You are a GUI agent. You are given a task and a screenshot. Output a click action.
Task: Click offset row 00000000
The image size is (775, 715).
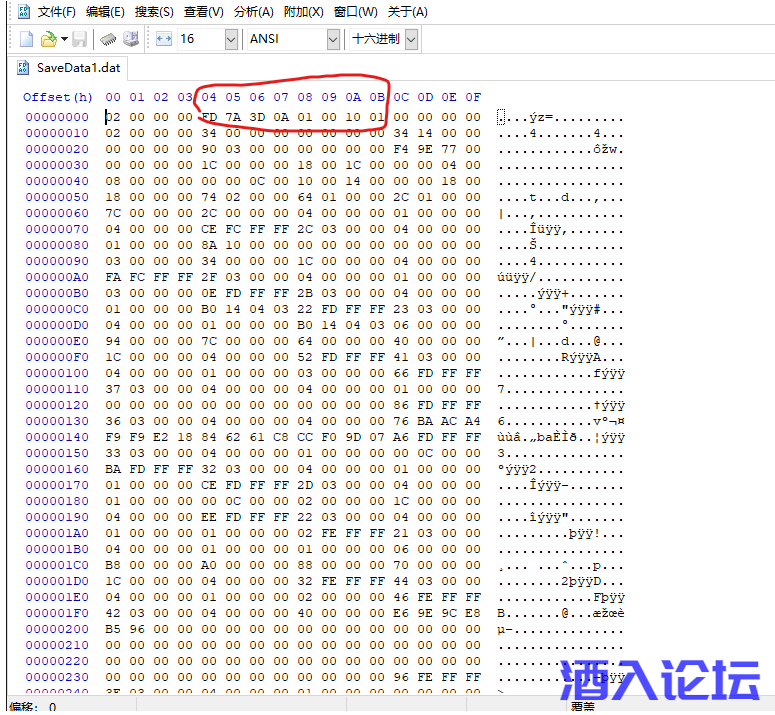coord(57,117)
